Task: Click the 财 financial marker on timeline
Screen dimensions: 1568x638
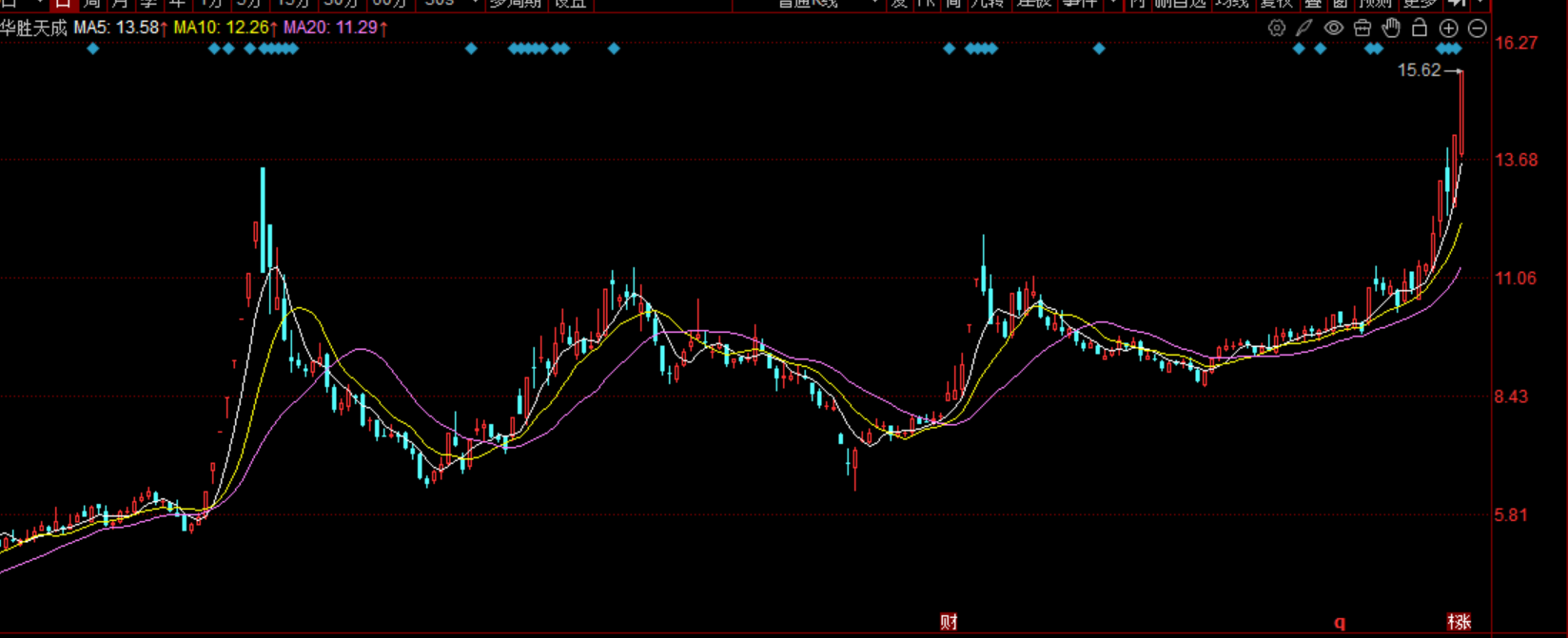Action: (949, 623)
